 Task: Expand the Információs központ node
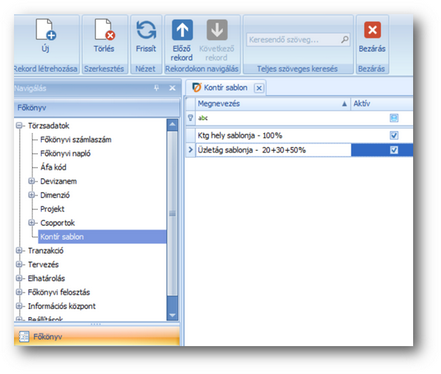19,306
